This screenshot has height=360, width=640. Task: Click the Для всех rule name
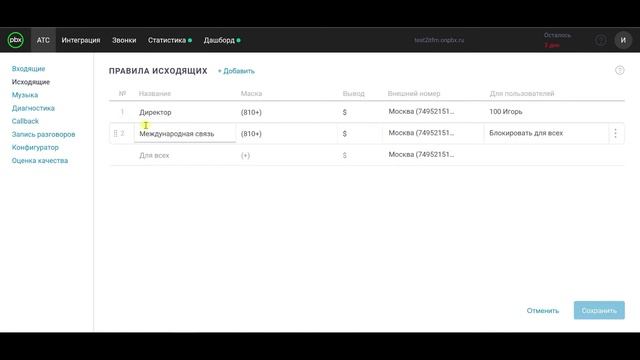154,155
